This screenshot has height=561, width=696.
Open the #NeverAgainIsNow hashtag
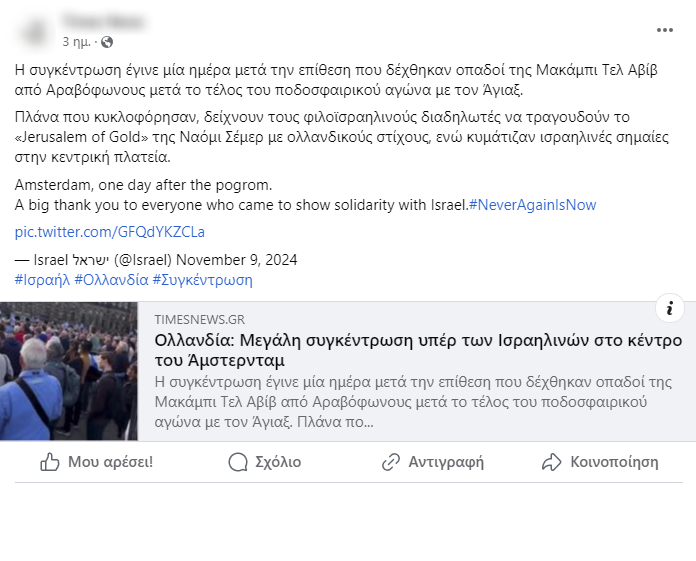[x=532, y=205]
